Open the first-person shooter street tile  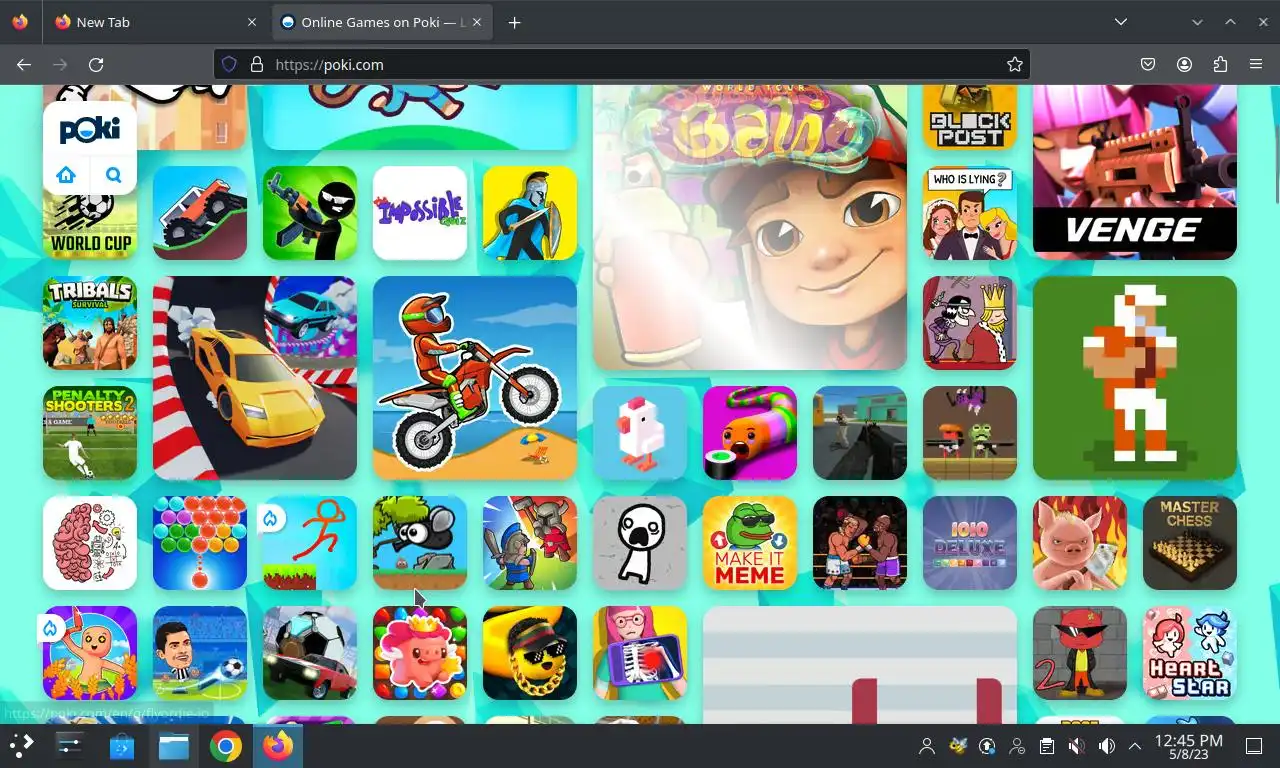click(860, 433)
